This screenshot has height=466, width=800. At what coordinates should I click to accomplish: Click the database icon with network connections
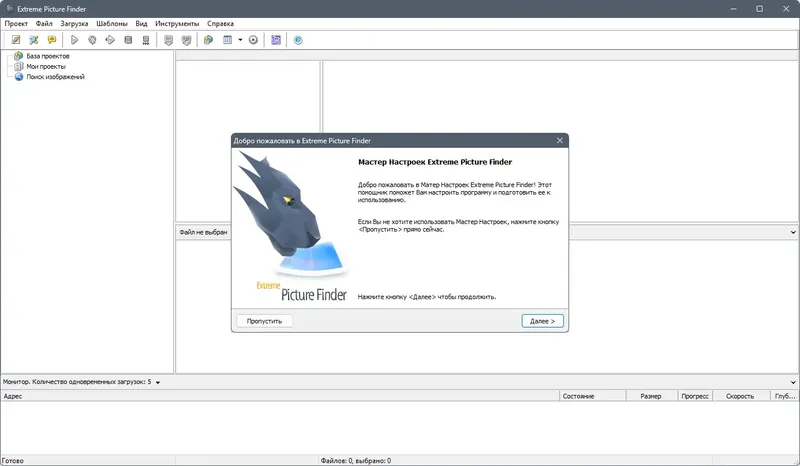tap(146, 40)
